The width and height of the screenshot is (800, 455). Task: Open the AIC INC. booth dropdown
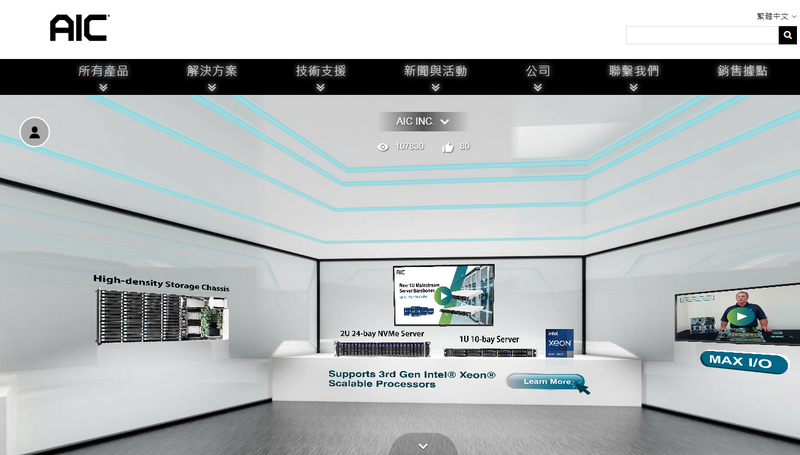click(422, 122)
